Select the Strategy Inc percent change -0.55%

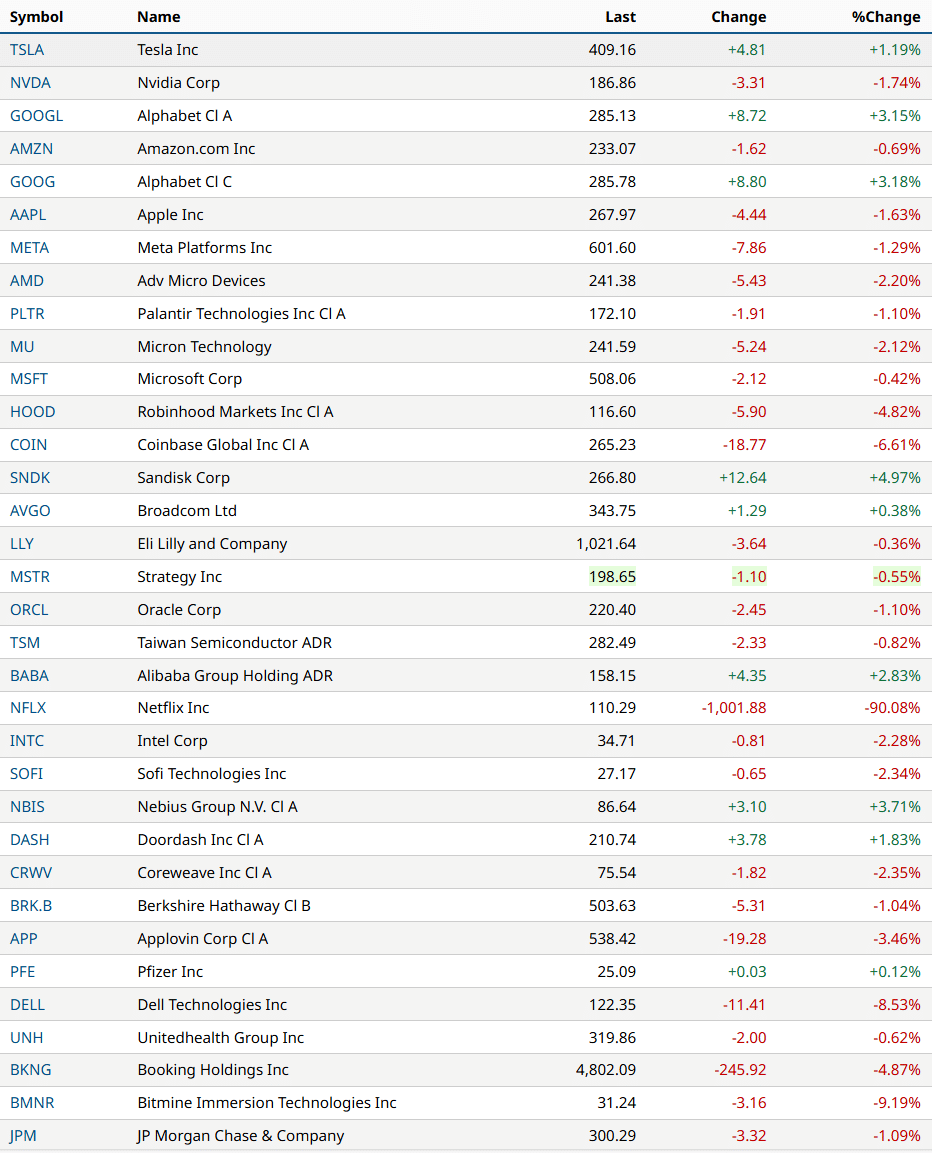point(897,576)
